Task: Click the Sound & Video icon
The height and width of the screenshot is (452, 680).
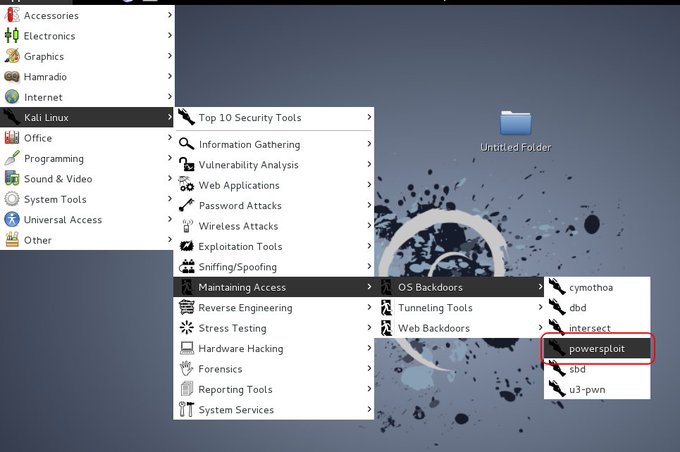Action: (x=12, y=178)
